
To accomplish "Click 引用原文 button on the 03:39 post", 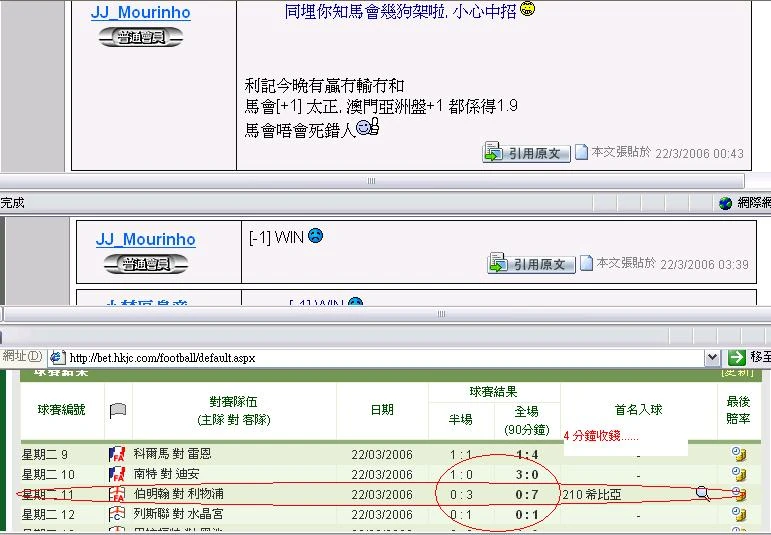I will tap(531, 264).
